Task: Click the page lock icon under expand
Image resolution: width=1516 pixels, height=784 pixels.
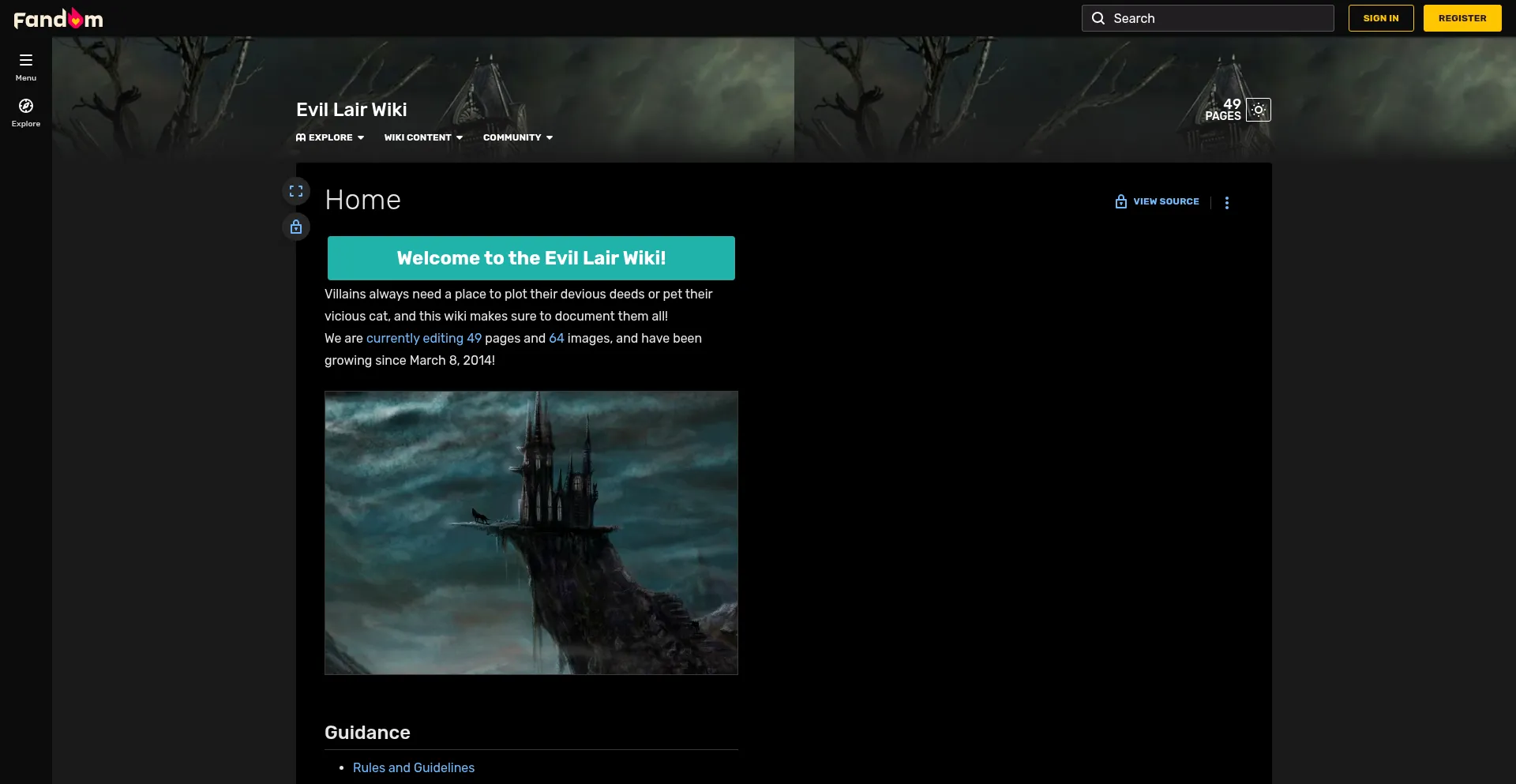Action: point(296,227)
